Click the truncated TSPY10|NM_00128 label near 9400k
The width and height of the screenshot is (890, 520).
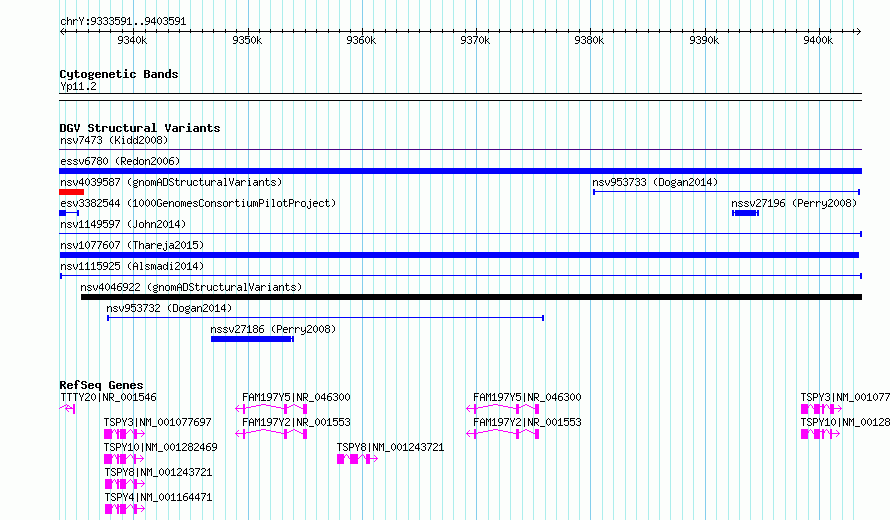pyautogui.click(x=845, y=422)
